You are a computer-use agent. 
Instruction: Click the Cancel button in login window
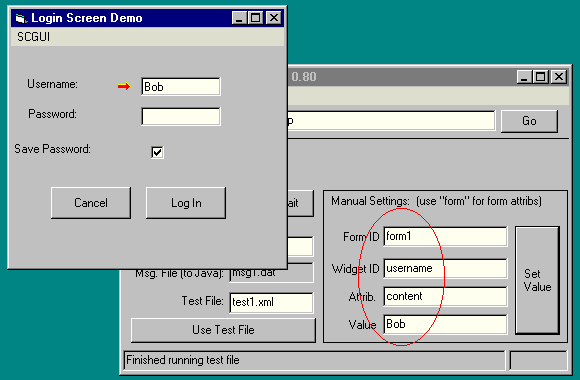[x=91, y=203]
